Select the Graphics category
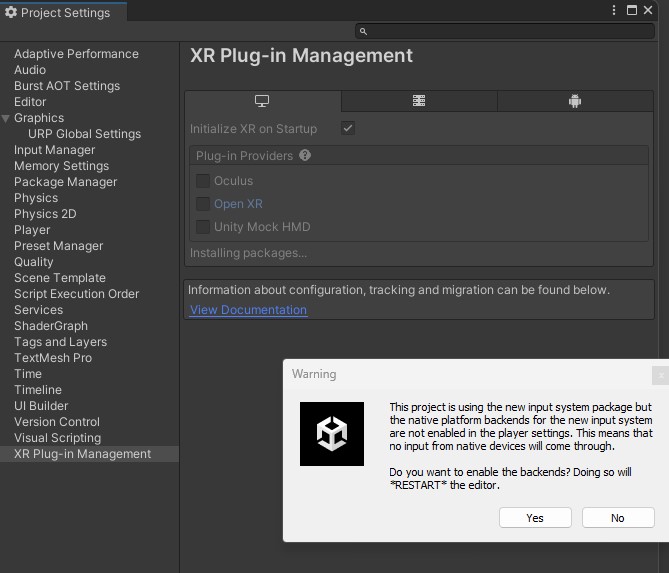The image size is (669, 573). coord(39,118)
